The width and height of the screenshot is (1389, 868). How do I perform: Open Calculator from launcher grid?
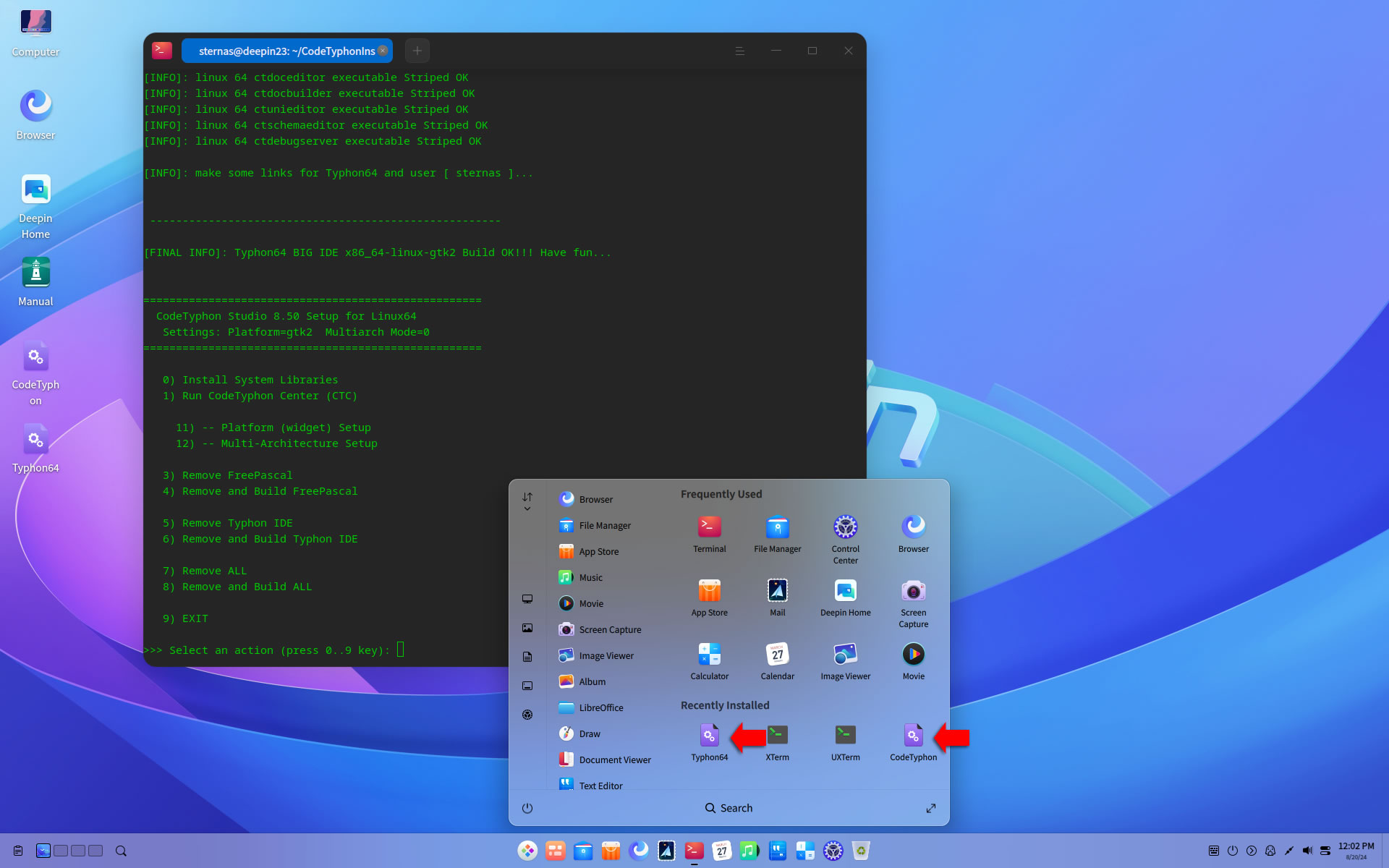[x=709, y=661]
